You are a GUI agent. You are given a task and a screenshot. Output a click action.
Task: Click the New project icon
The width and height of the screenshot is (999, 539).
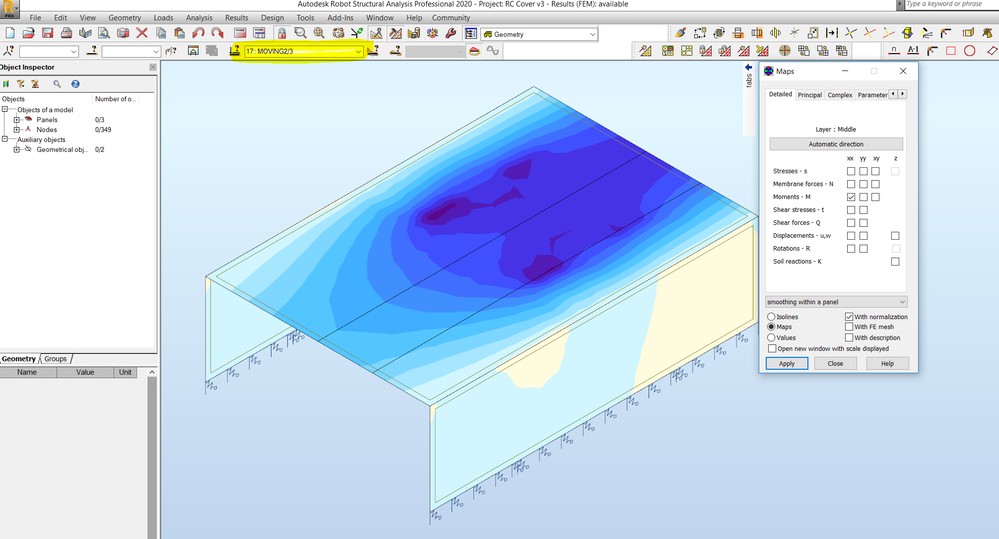10,33
